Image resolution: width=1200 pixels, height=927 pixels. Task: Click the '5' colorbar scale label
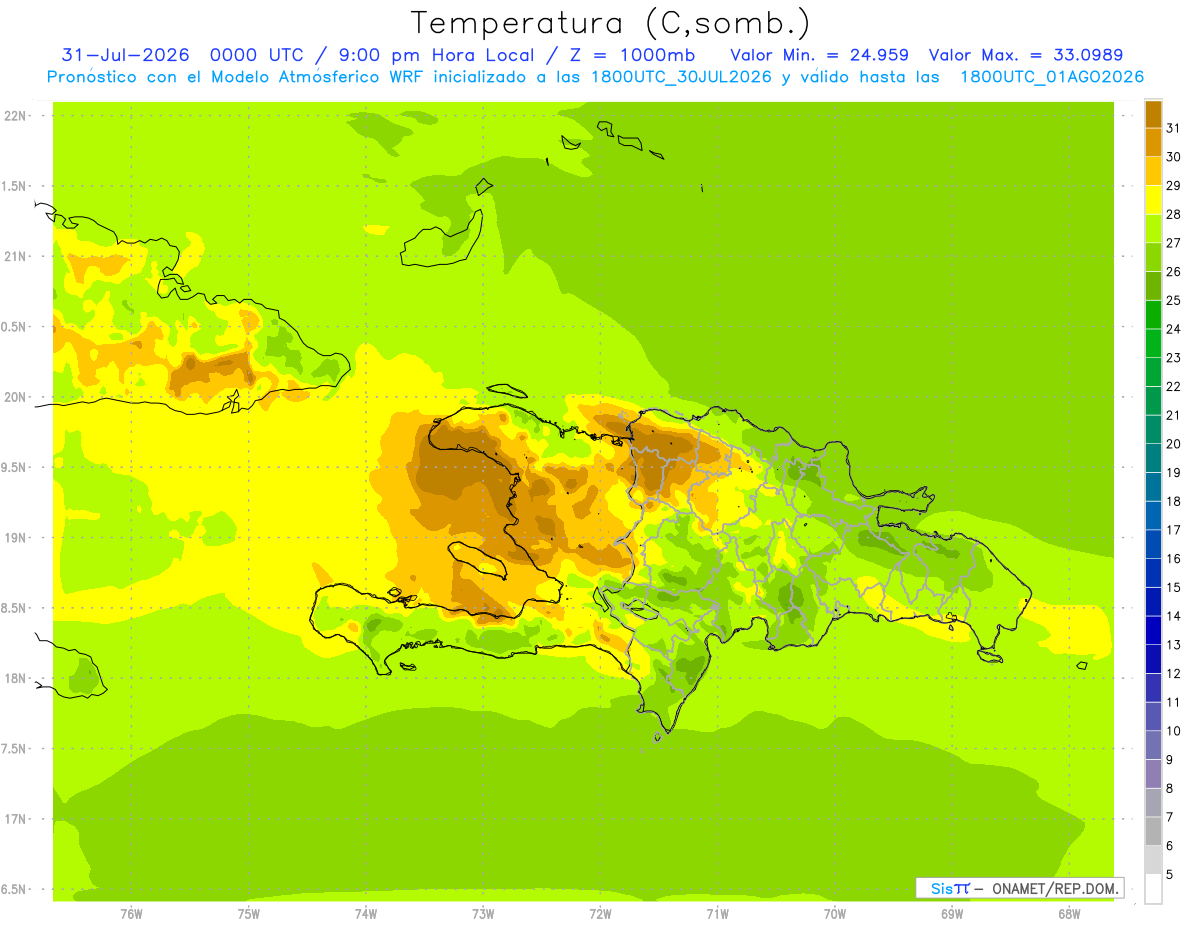(1170, 875)
